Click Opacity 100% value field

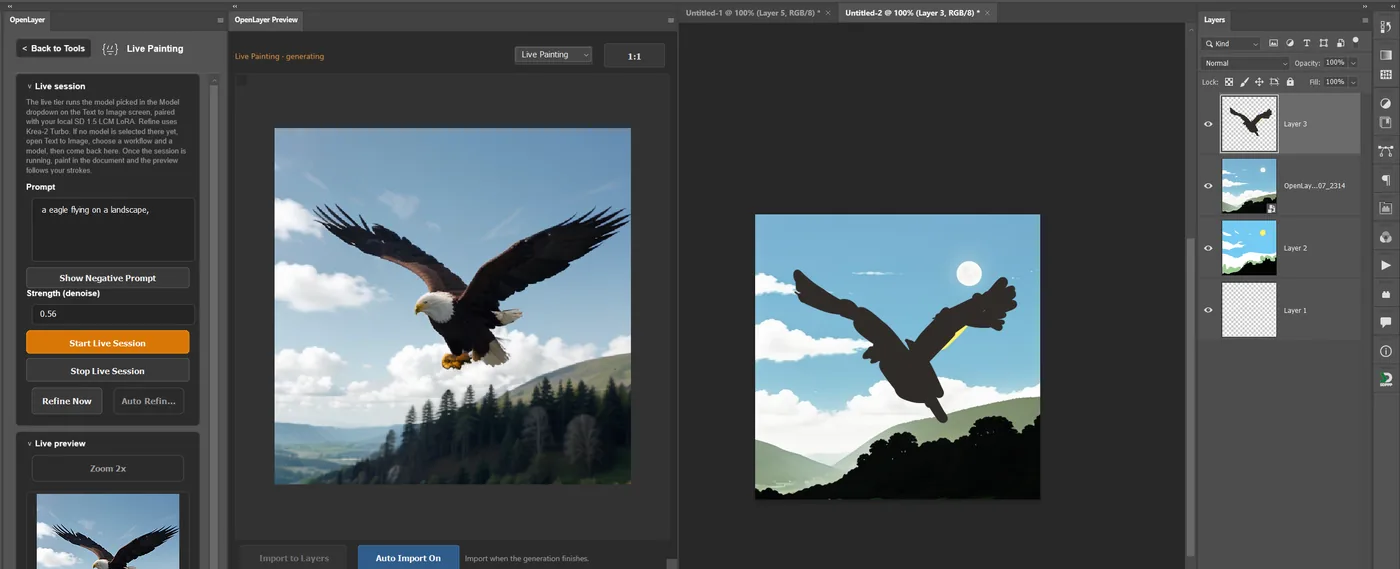(x=1335, y=63)
